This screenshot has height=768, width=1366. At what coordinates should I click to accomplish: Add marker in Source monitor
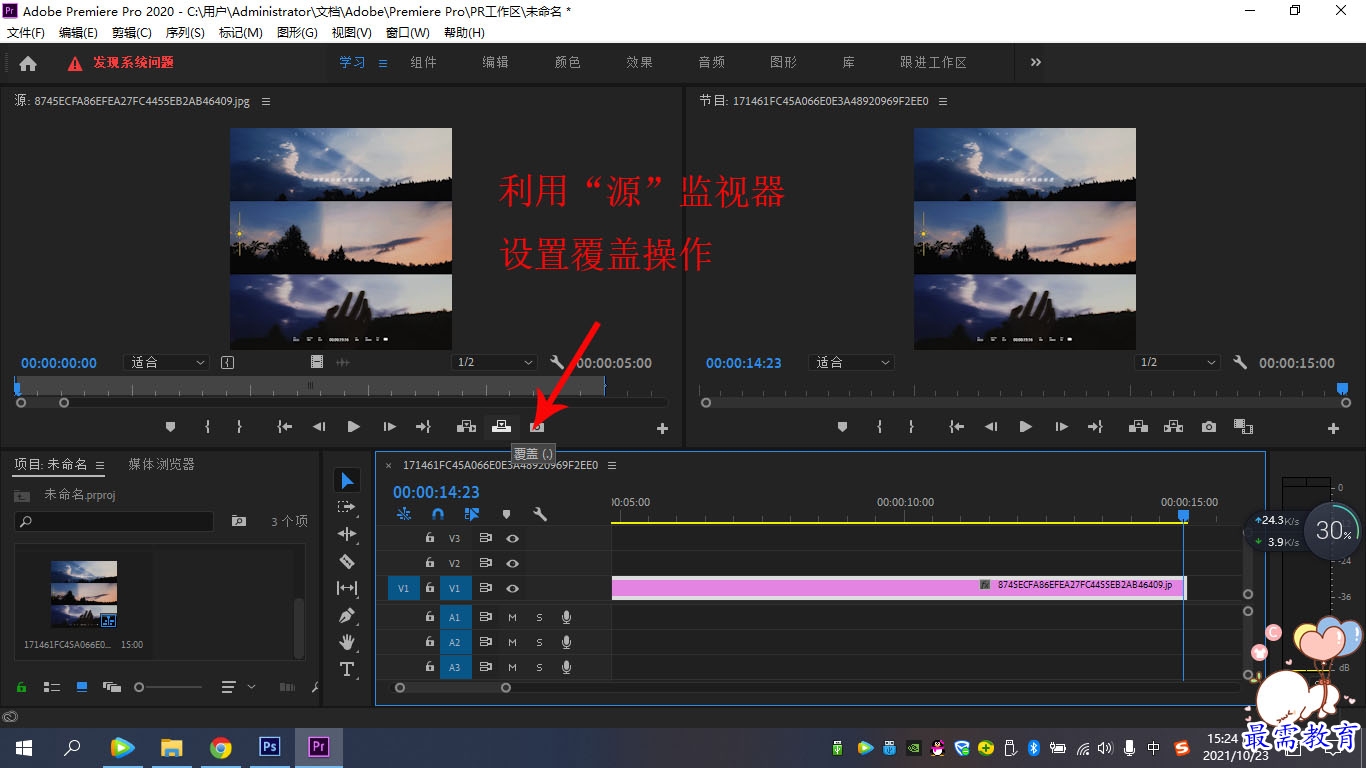(x=170, y=426)
